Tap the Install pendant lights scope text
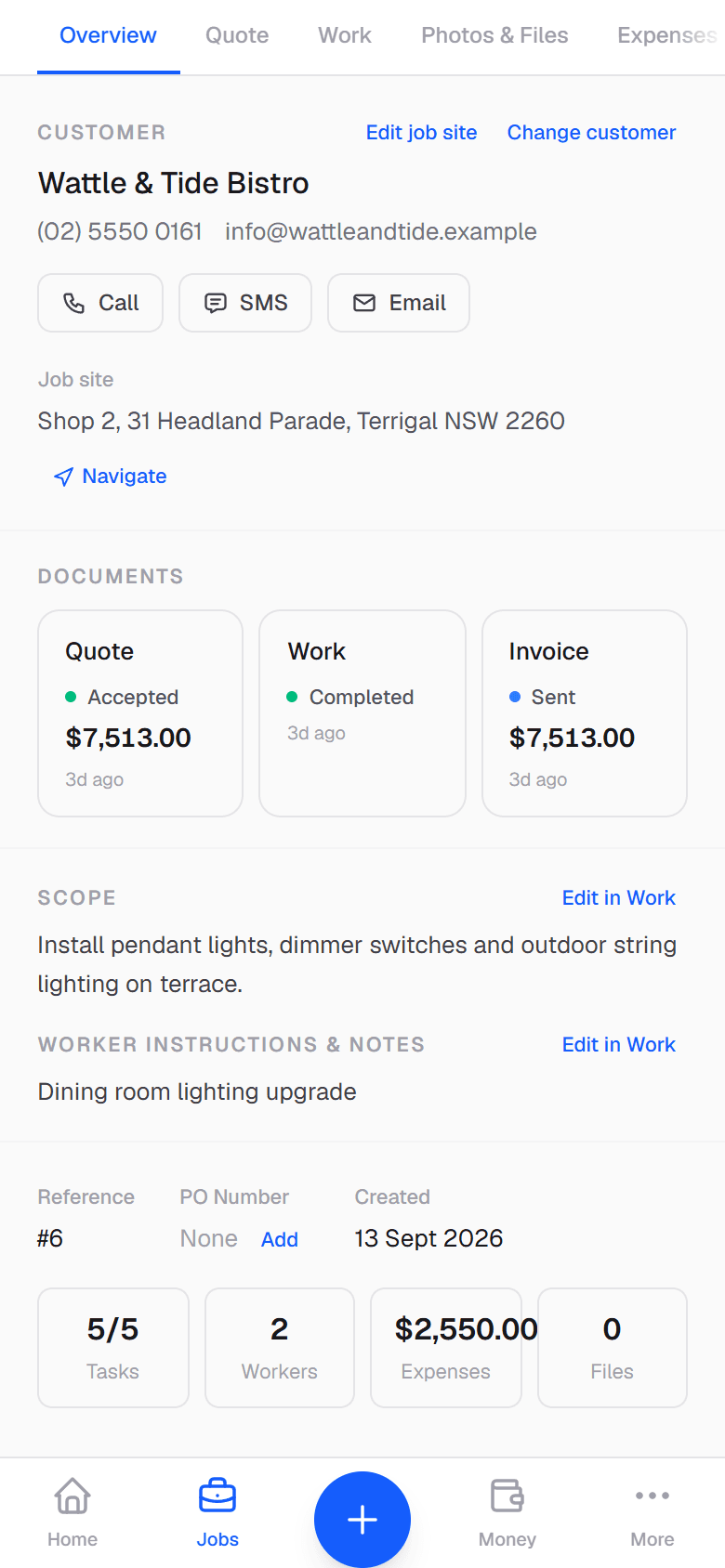This screenshot has height=1568, width=725. pos(357,964)
